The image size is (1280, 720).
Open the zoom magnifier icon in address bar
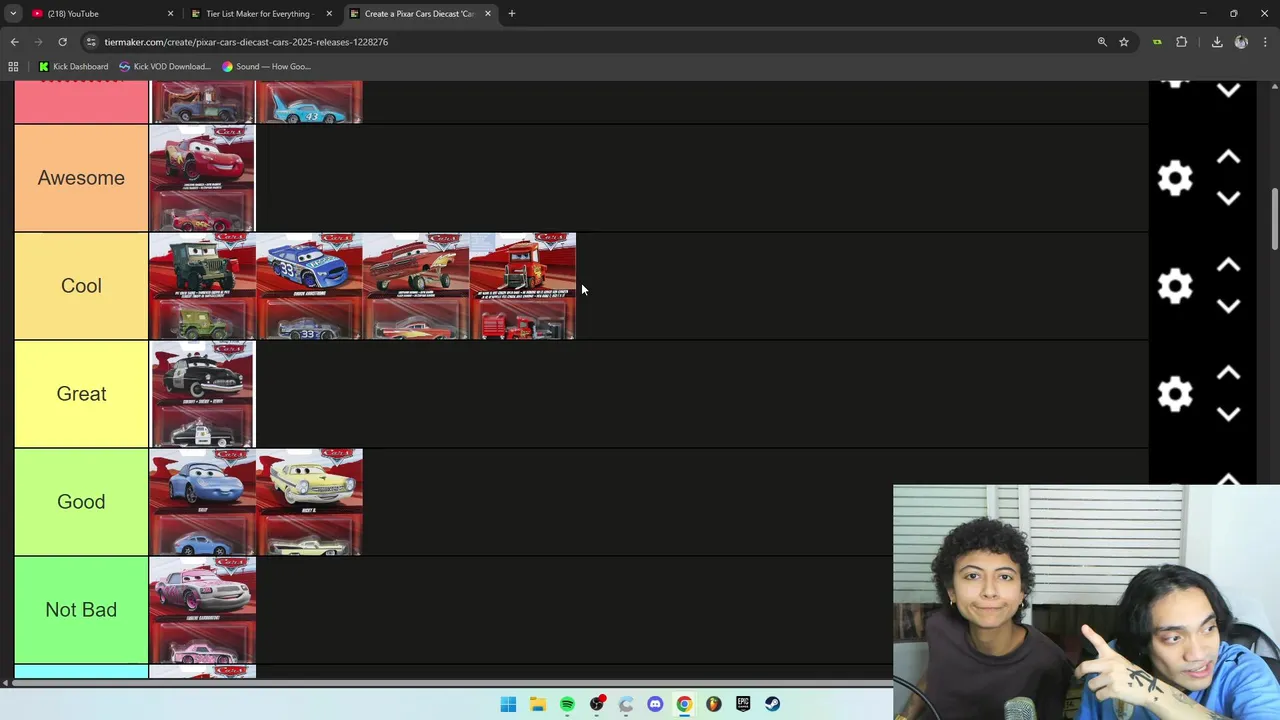click(1102, 42)
